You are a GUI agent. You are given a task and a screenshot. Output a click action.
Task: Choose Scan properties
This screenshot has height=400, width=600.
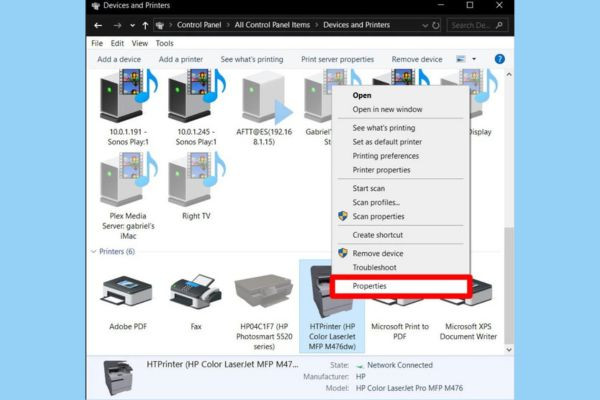click(x=400, y=217)
